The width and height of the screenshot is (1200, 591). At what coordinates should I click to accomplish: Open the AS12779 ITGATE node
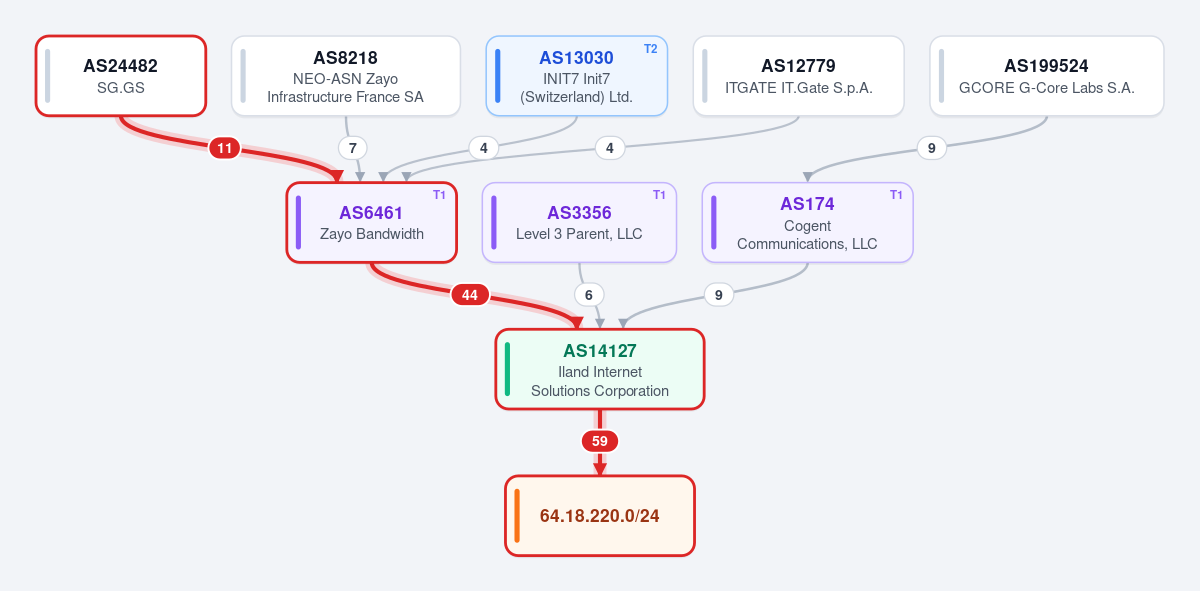(799, 76)
